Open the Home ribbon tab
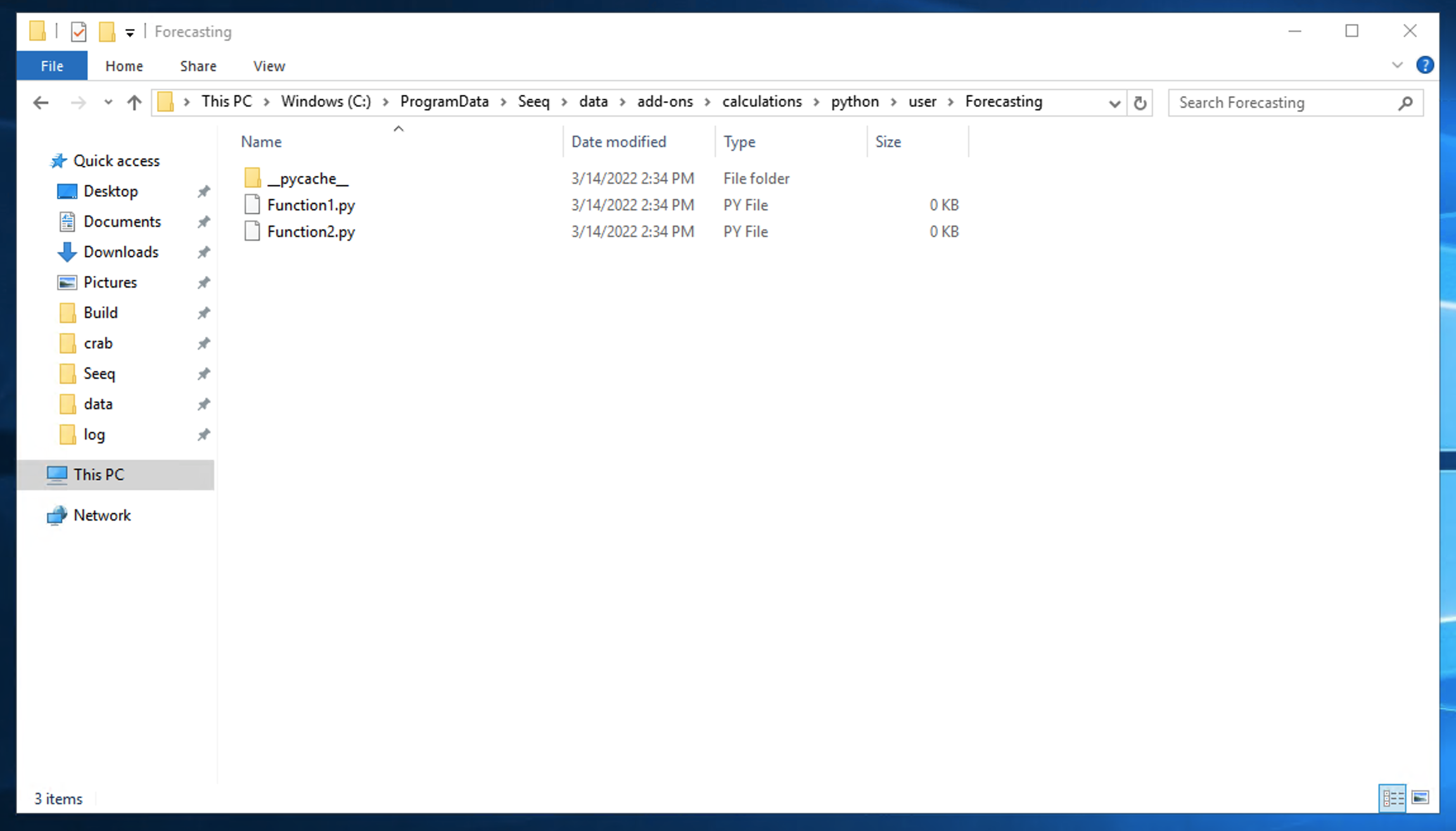Screen dimensions: 1456x831 tap(124, 65)
